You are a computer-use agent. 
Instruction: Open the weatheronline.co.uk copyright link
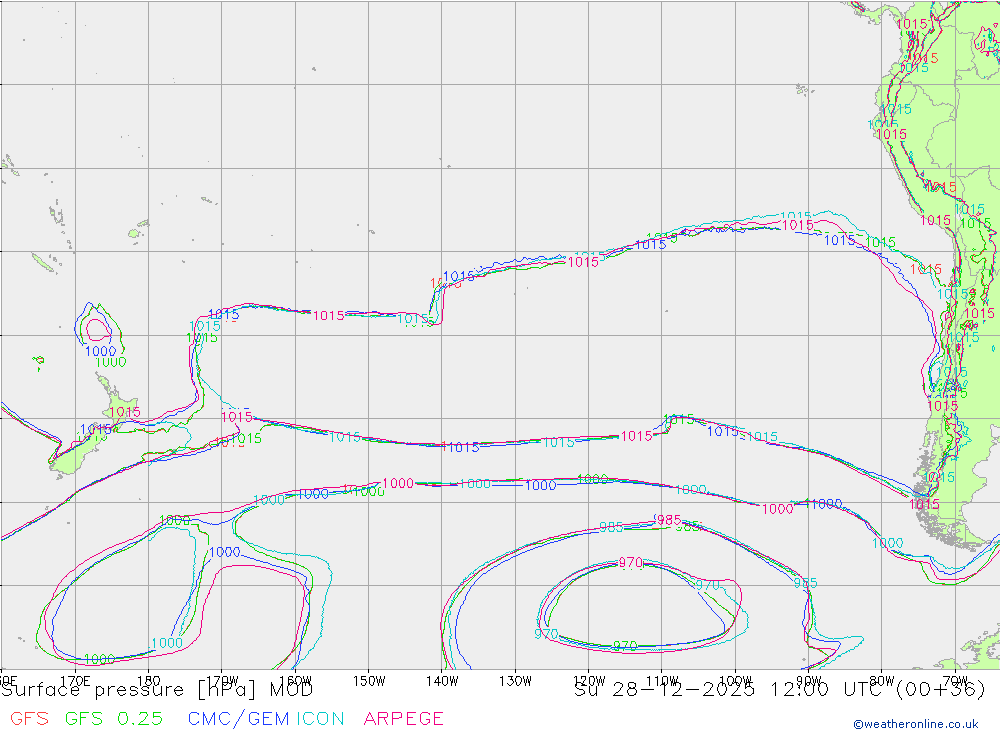pos(915,724)
